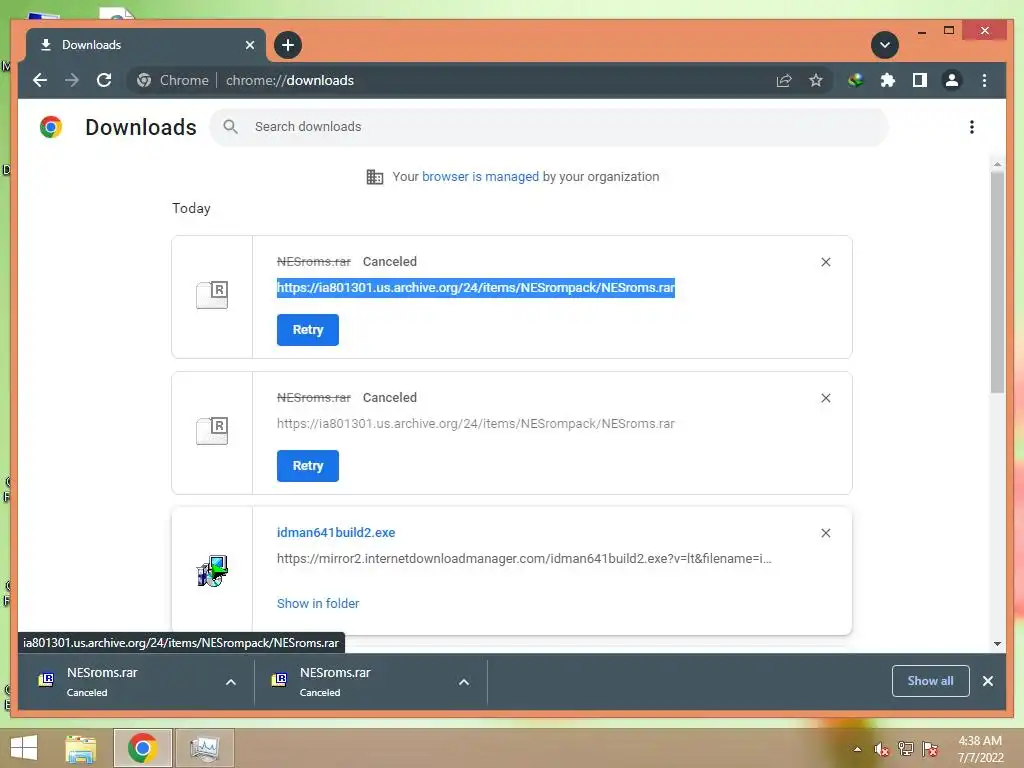
Task: Click the Search downloads field
Action: (x=549, y=127)
